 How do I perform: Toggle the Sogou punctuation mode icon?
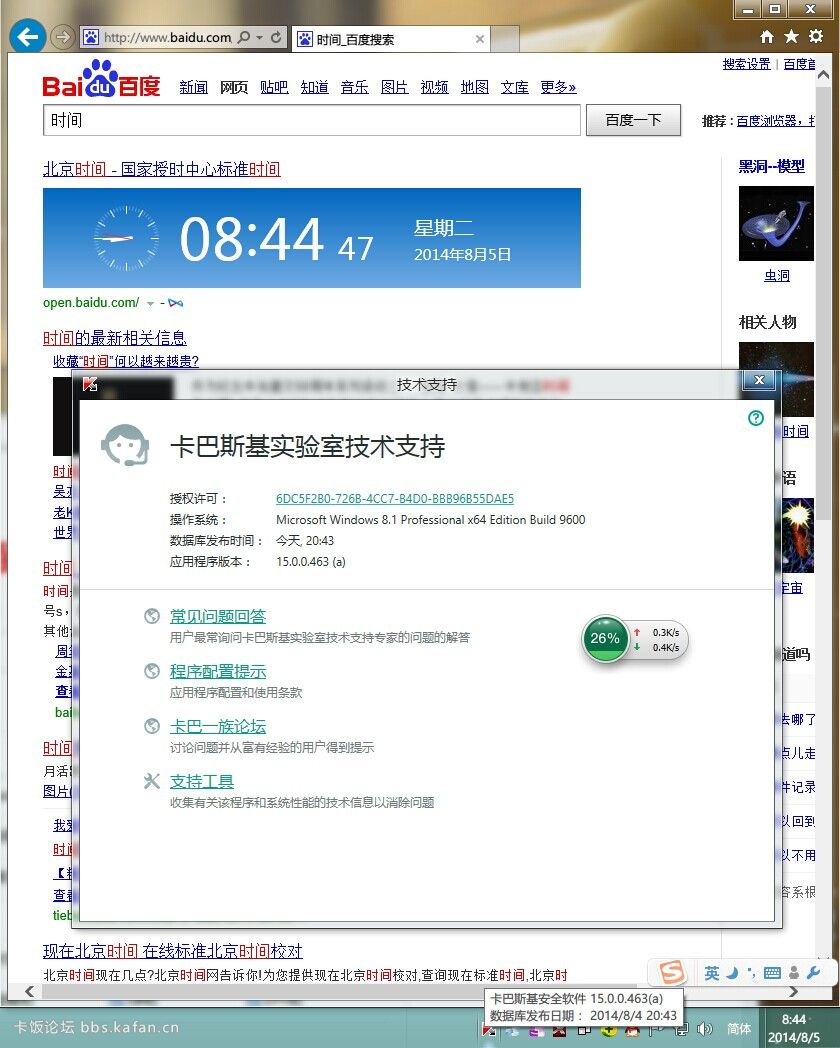(x=751, y=973)
